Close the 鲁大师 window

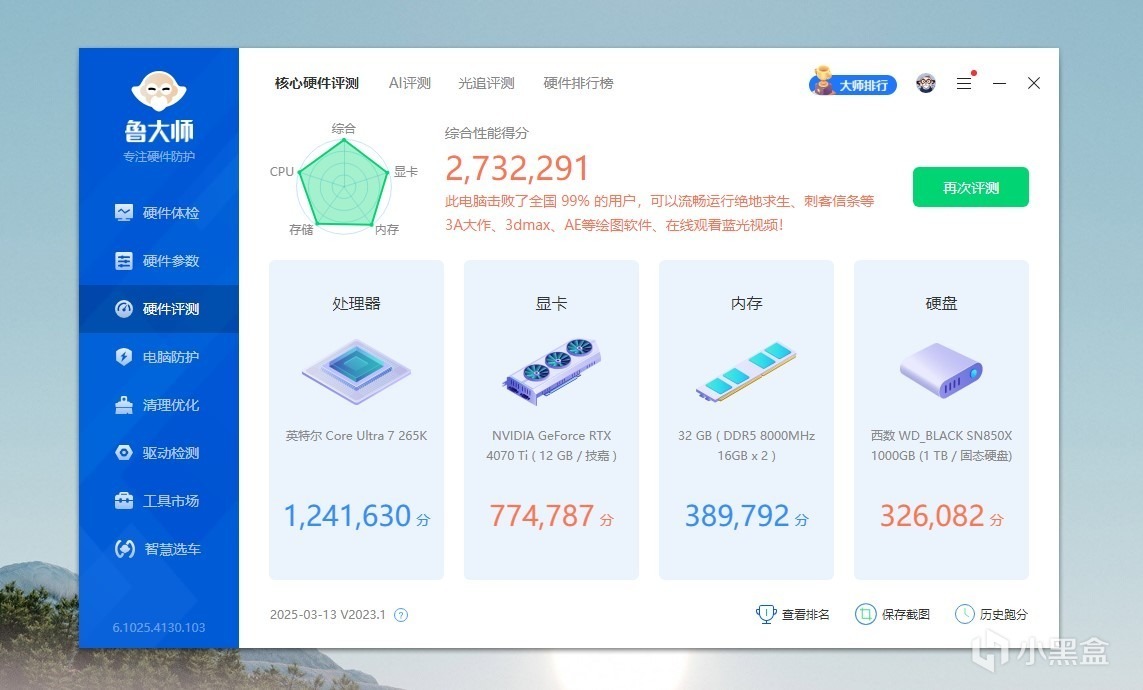(x=1034, y=83)
